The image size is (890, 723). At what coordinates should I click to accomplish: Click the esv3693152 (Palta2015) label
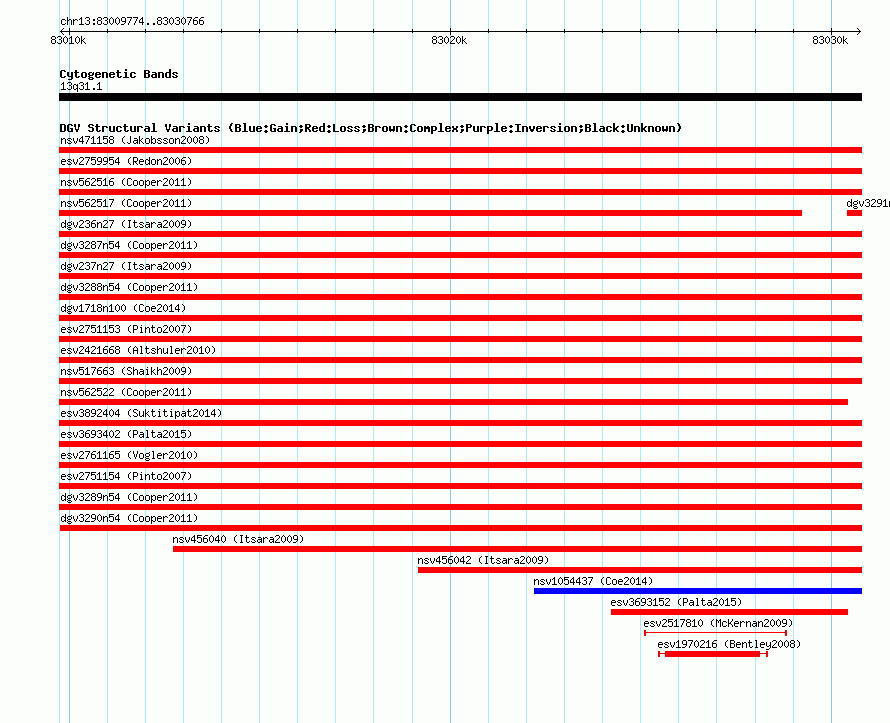pos(676,602)
